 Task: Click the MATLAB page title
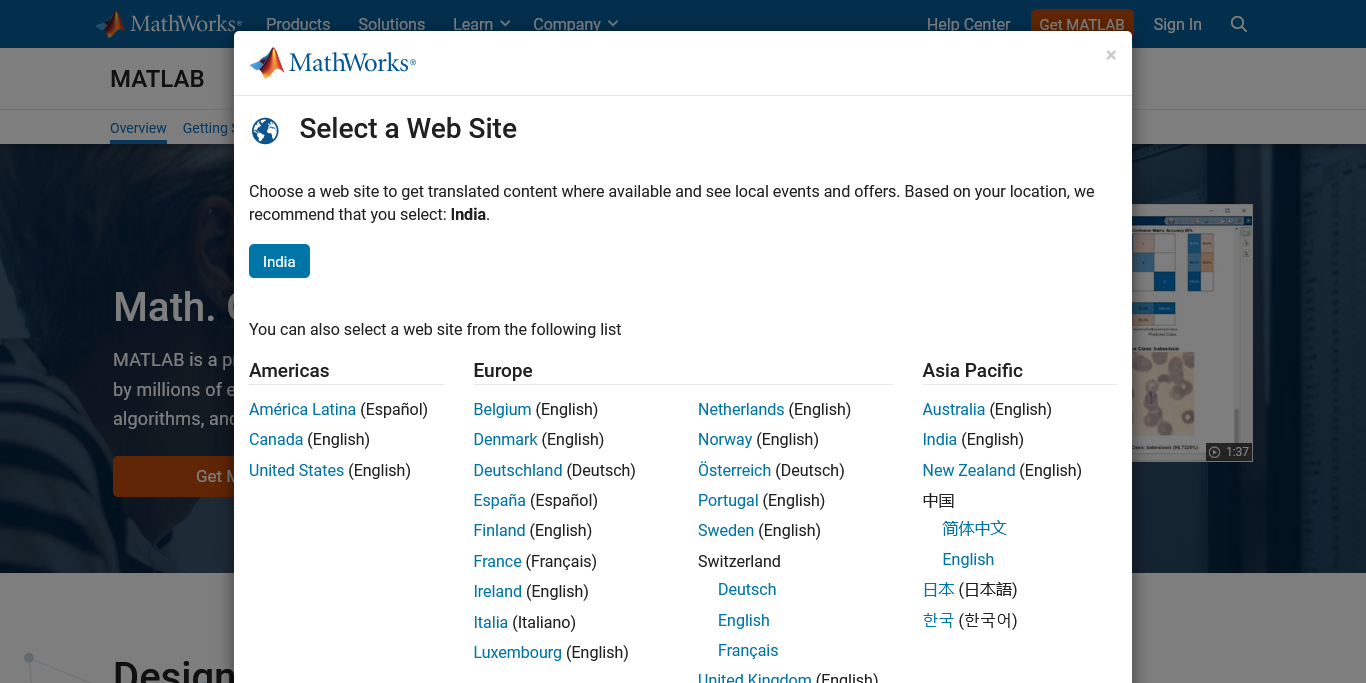point(157,79)
